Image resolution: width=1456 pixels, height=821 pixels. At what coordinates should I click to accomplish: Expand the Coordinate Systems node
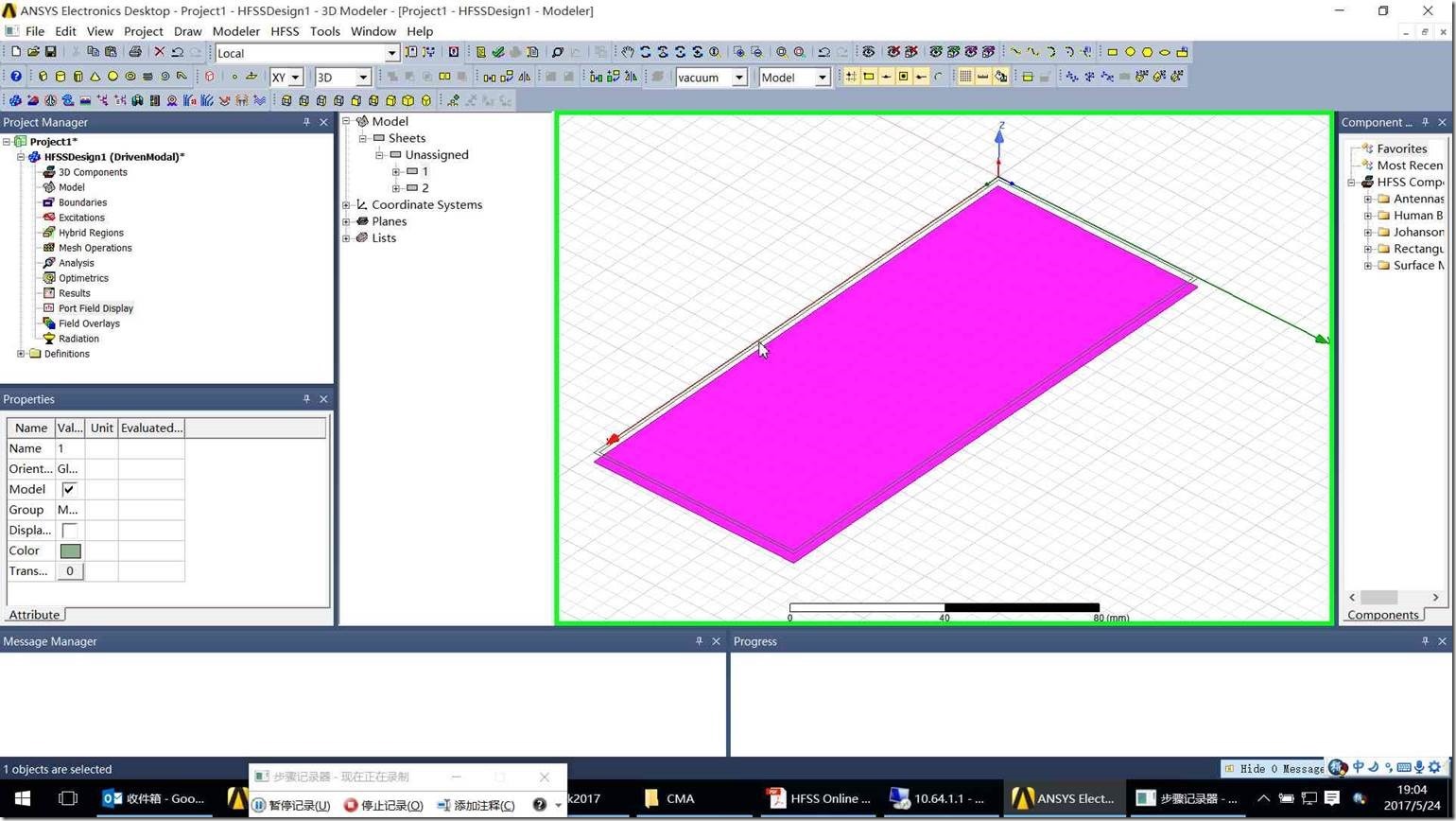tap(346, 205)
